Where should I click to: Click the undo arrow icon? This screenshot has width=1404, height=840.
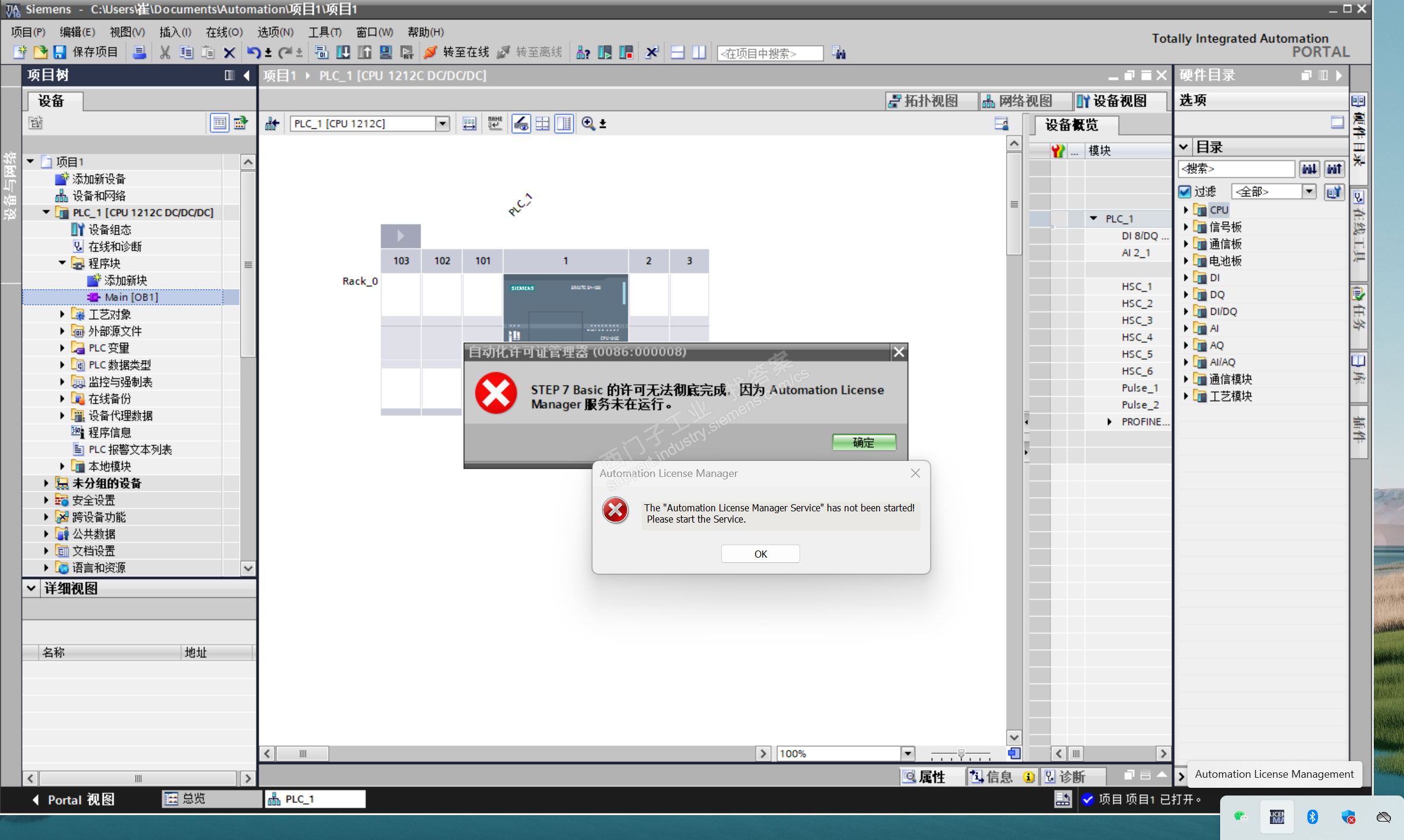(253, 53)
